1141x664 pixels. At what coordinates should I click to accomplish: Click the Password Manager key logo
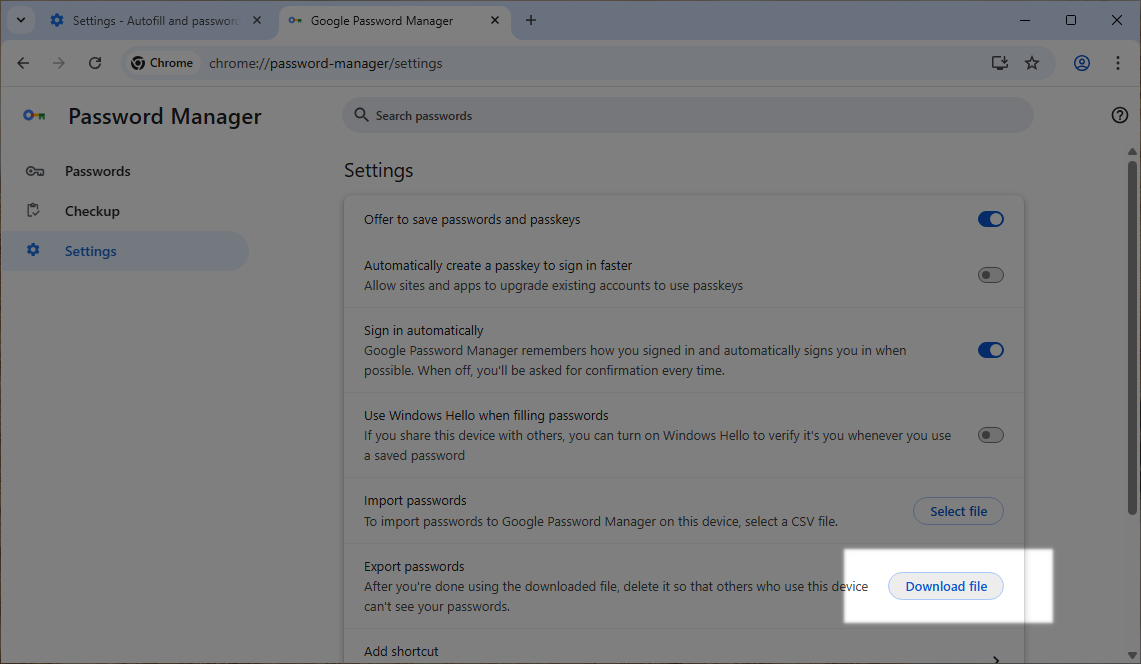(34, 116)
